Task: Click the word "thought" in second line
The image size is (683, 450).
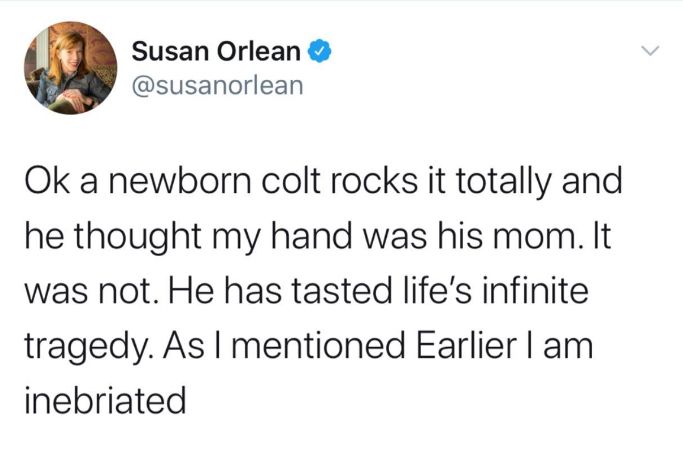Action: 138,237
